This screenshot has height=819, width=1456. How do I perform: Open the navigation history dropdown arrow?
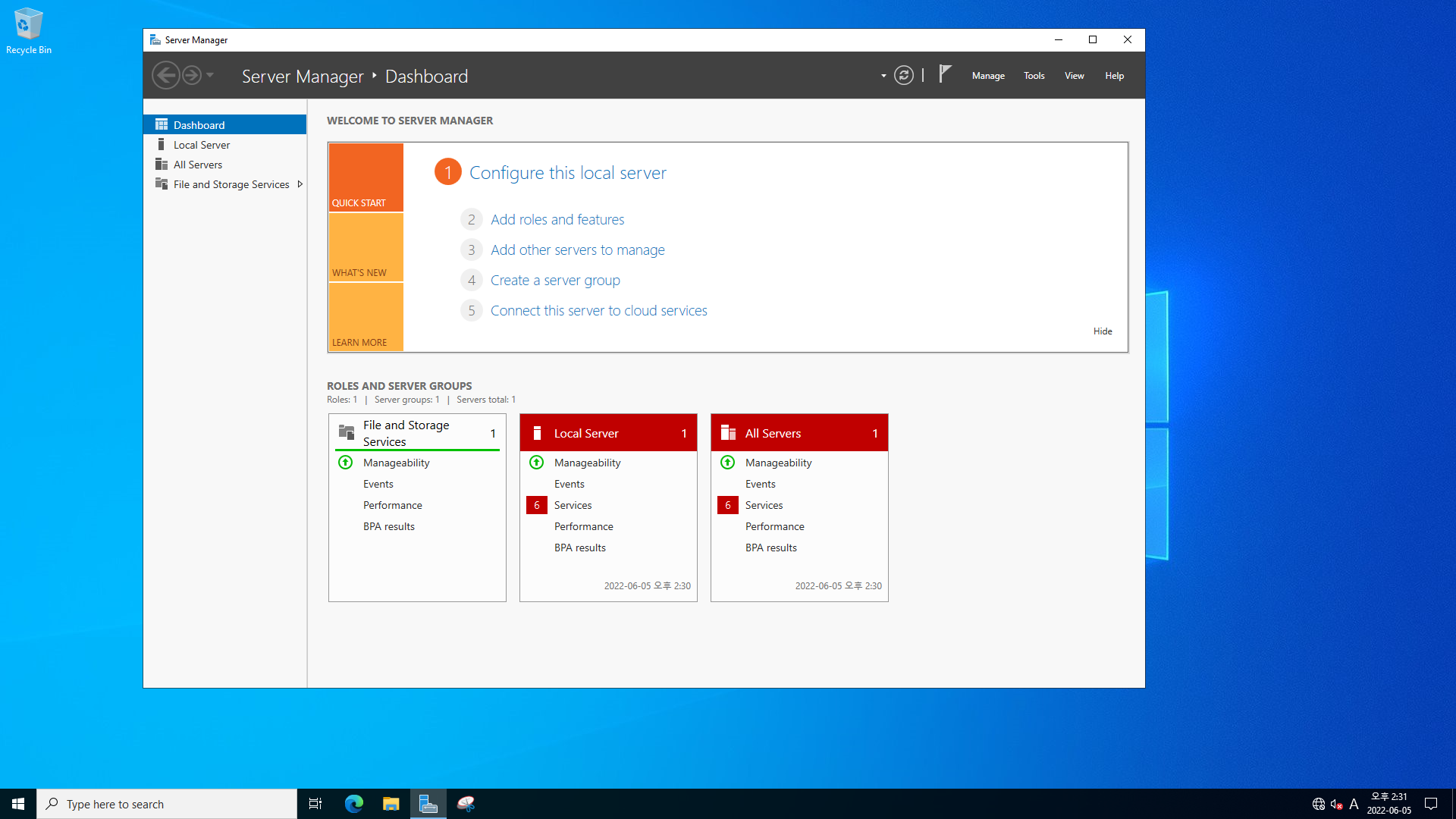[210, 75]
